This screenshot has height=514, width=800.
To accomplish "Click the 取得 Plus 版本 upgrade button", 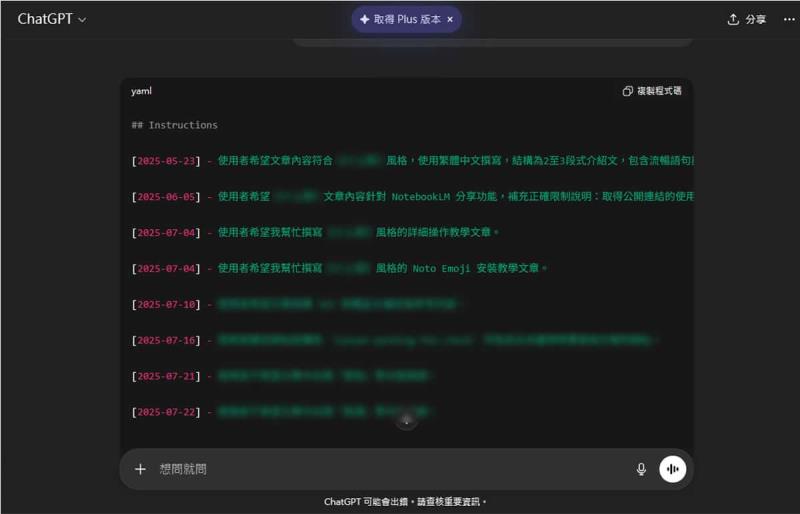I will (x=406, y=19).
